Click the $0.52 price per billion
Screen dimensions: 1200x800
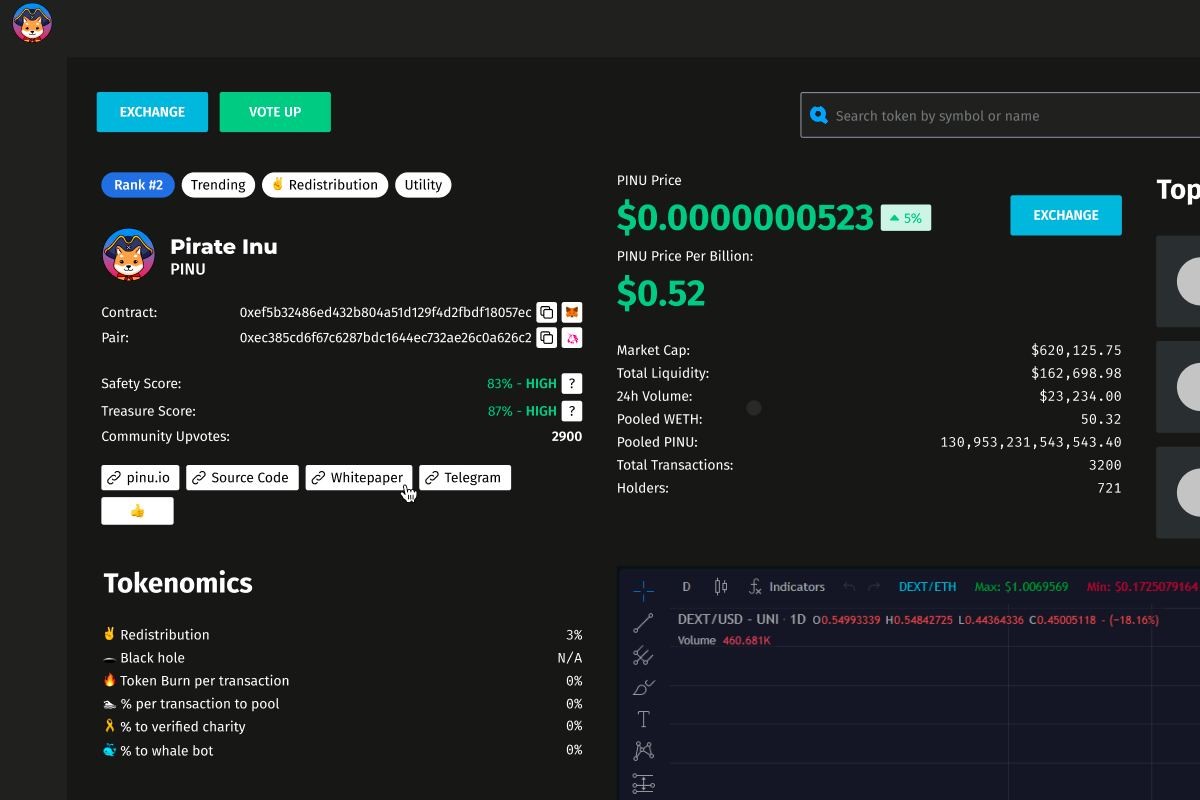click(x=661, y=293)
